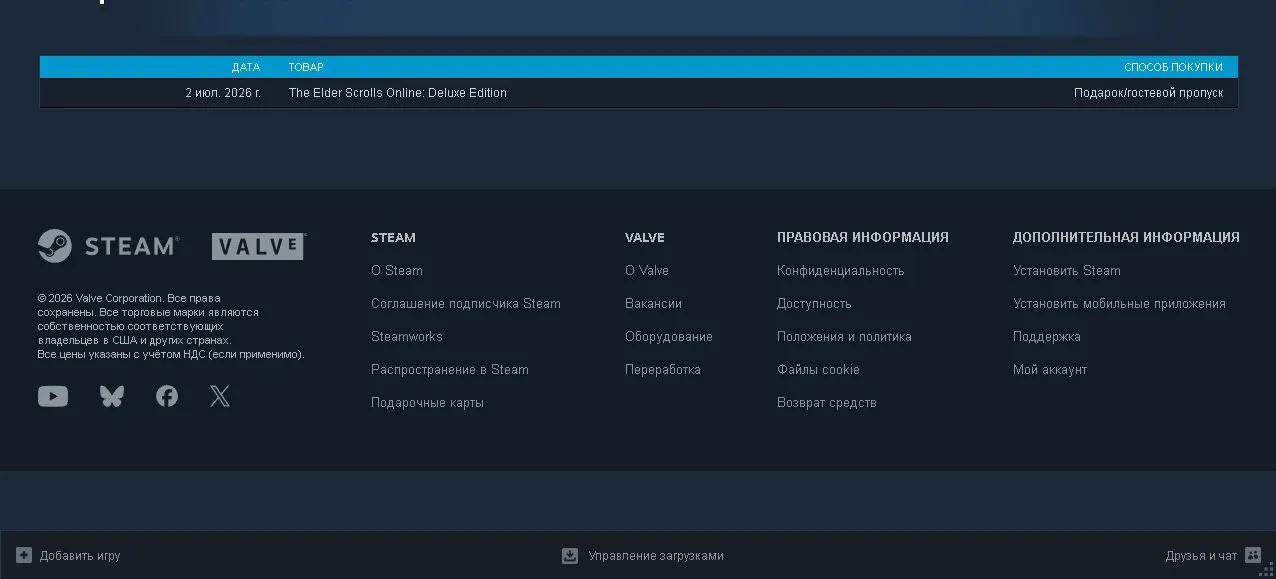The height and width of the screenshot is (579, 1276).
Task: Open Соглашение подписчика Steam
Action: pos(466,303)
